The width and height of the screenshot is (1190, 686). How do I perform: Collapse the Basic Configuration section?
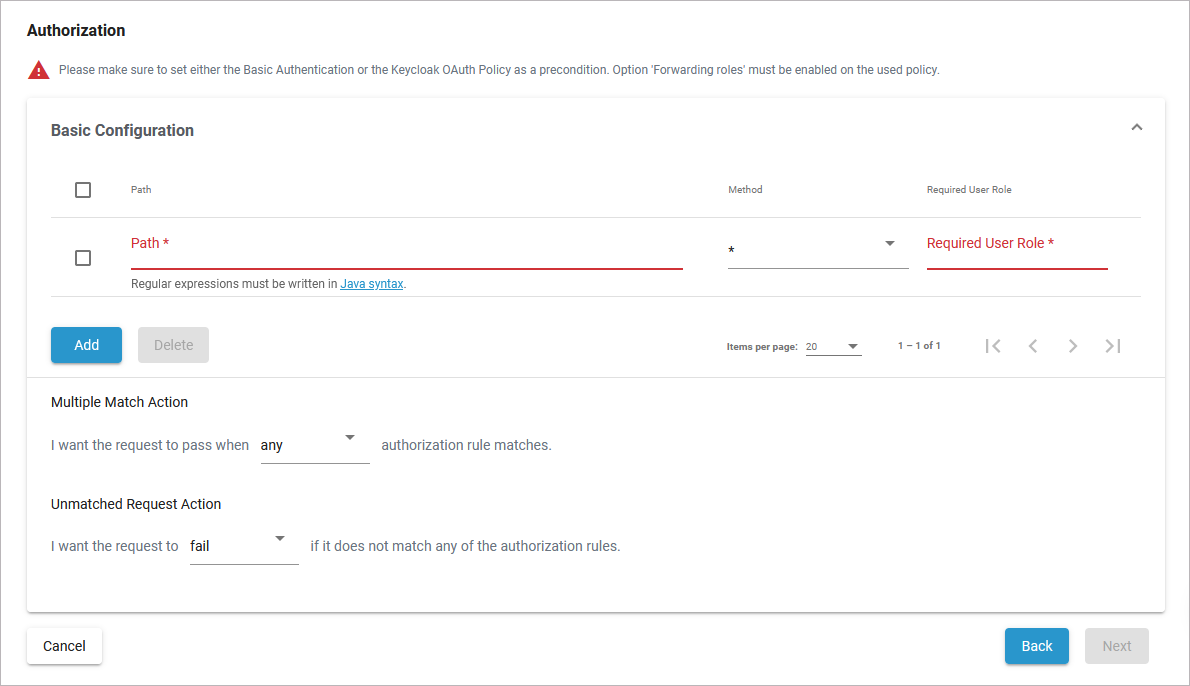point(1136,127)
